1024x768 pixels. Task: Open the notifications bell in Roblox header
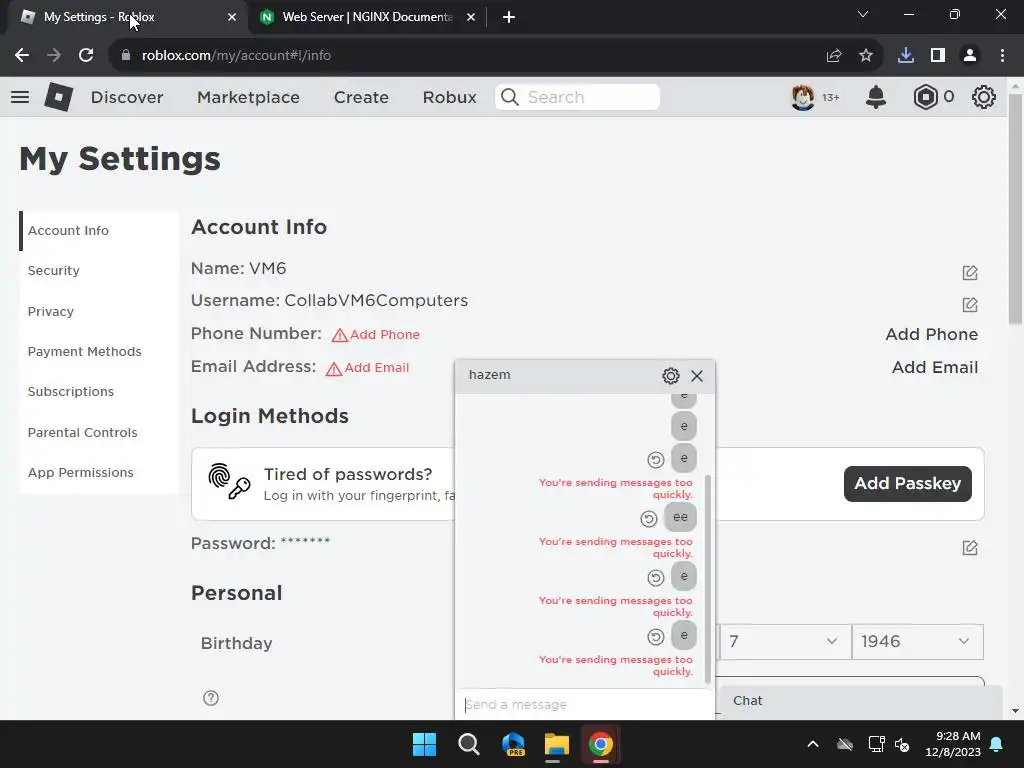point(876,97)
